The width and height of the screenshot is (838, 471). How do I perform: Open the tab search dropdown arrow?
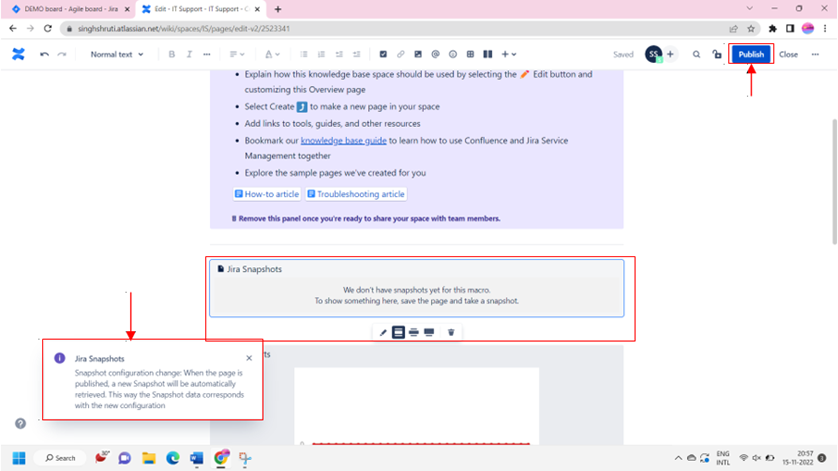click(750, 9)
